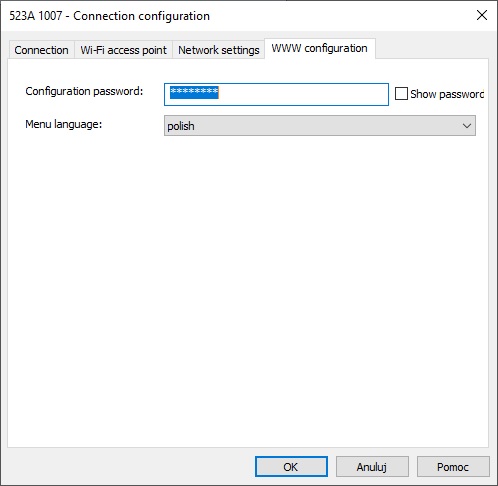Open the Menu language combo box
The image size is (498, 486).
click(320, 126)
